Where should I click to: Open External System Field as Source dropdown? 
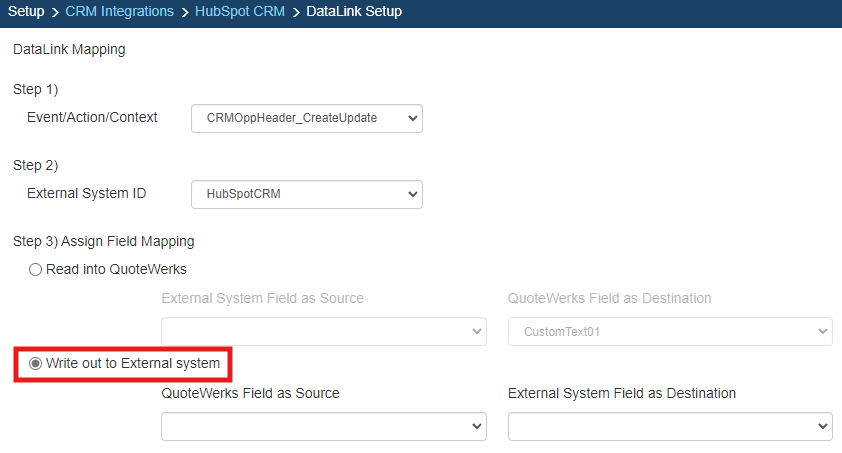[x=323, y=331]
